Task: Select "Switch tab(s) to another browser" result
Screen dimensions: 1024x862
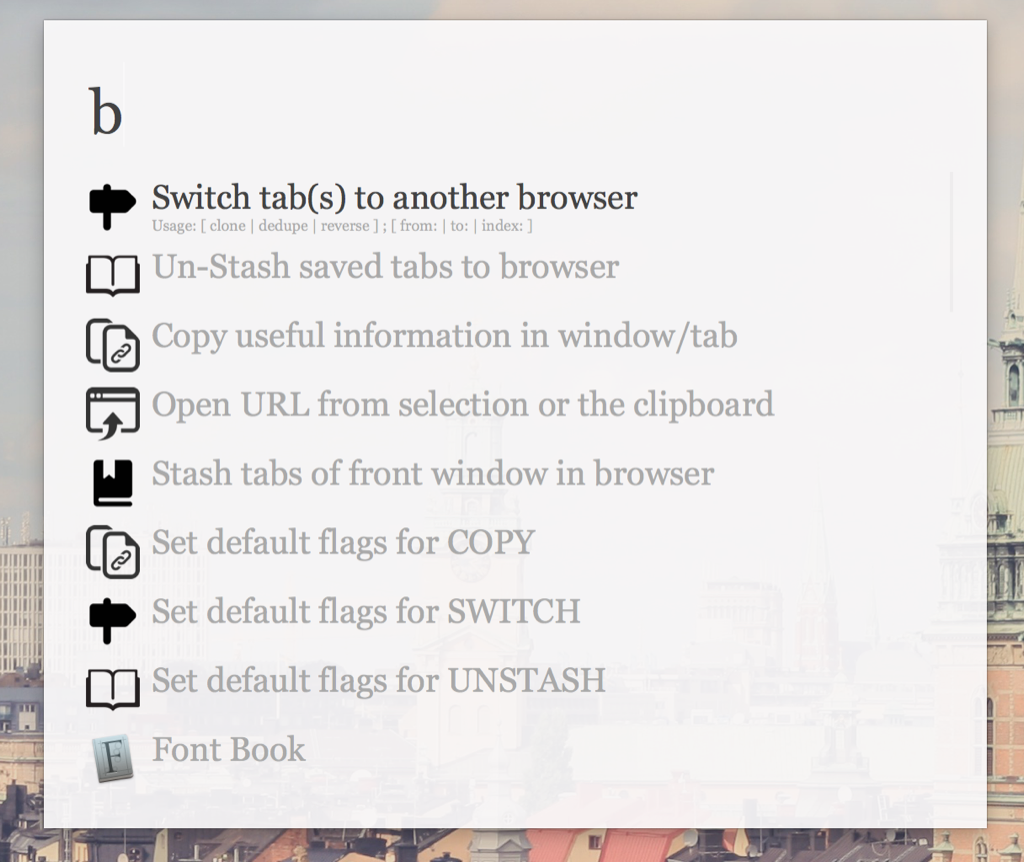Action: tap(394, 198)
